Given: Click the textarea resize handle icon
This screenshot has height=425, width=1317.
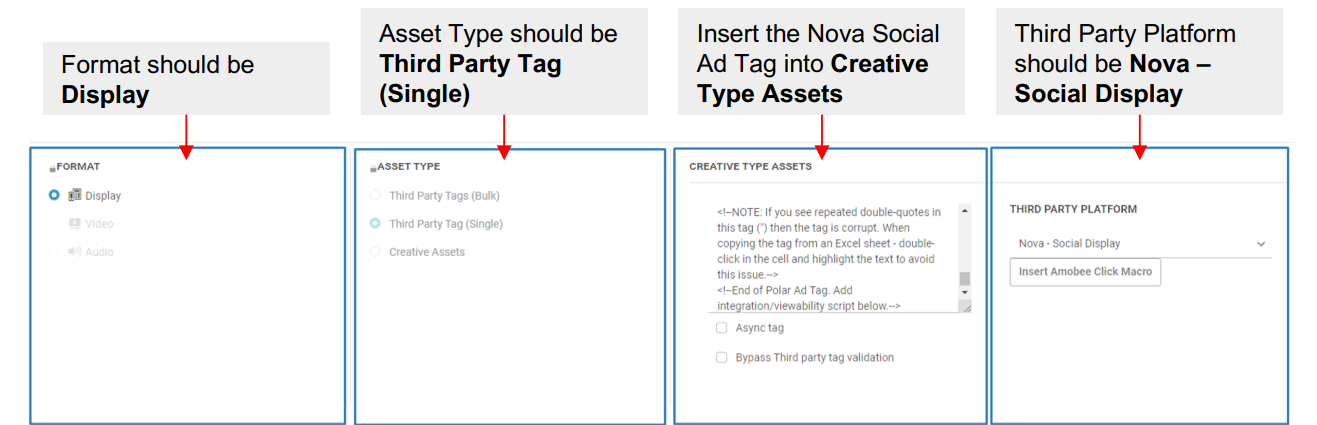Looking at the screenshot, I should tap(964, 308).
